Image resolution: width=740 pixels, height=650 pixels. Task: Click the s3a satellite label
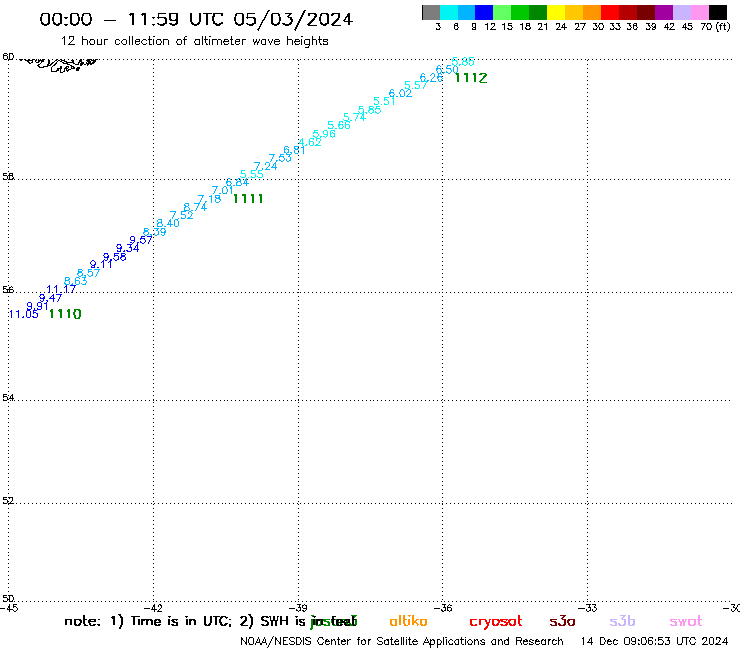click(x=562, y=622)
